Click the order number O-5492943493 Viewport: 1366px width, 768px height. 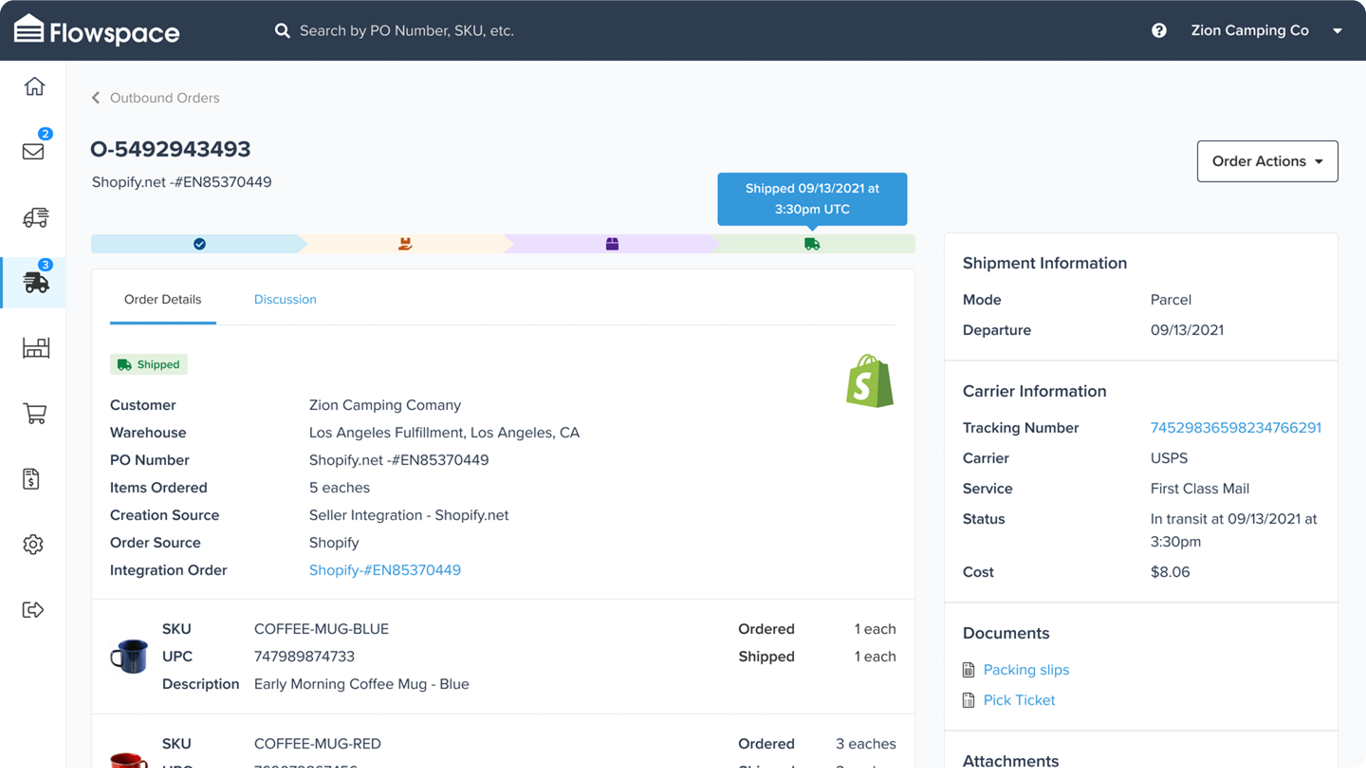(x=171, y=149)
